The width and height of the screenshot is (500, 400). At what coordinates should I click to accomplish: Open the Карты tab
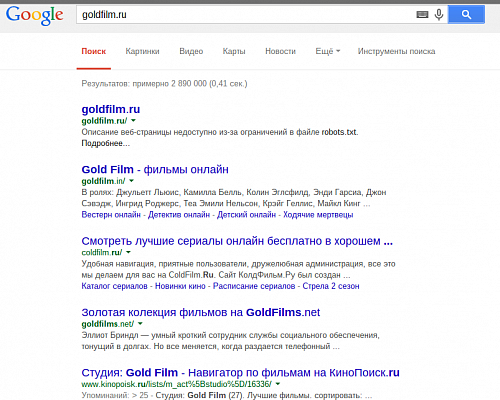coord(234,51)
